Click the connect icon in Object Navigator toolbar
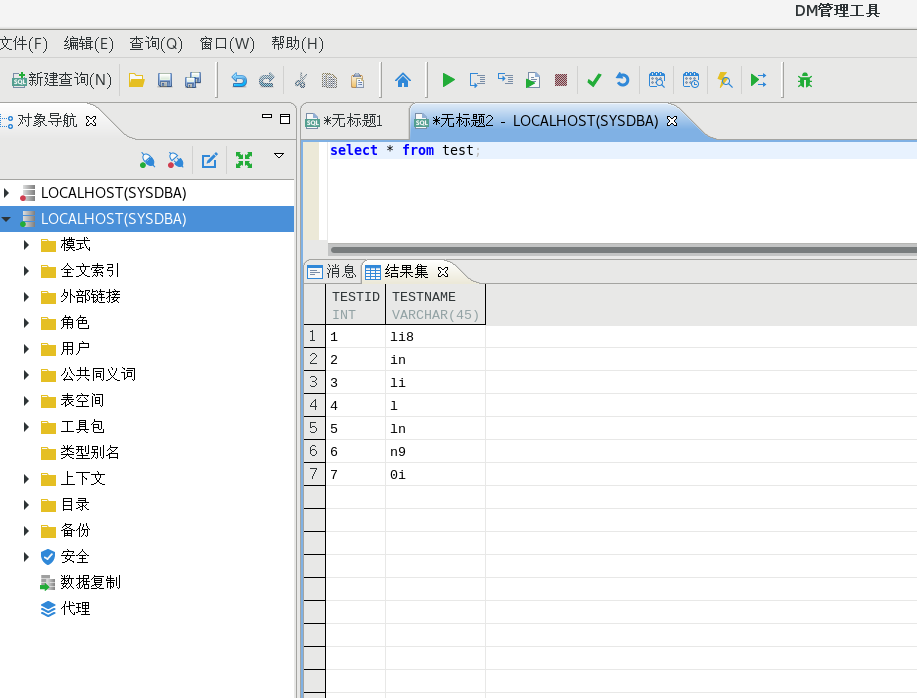This screenshot has width=917, height=698. pos(147,160)
